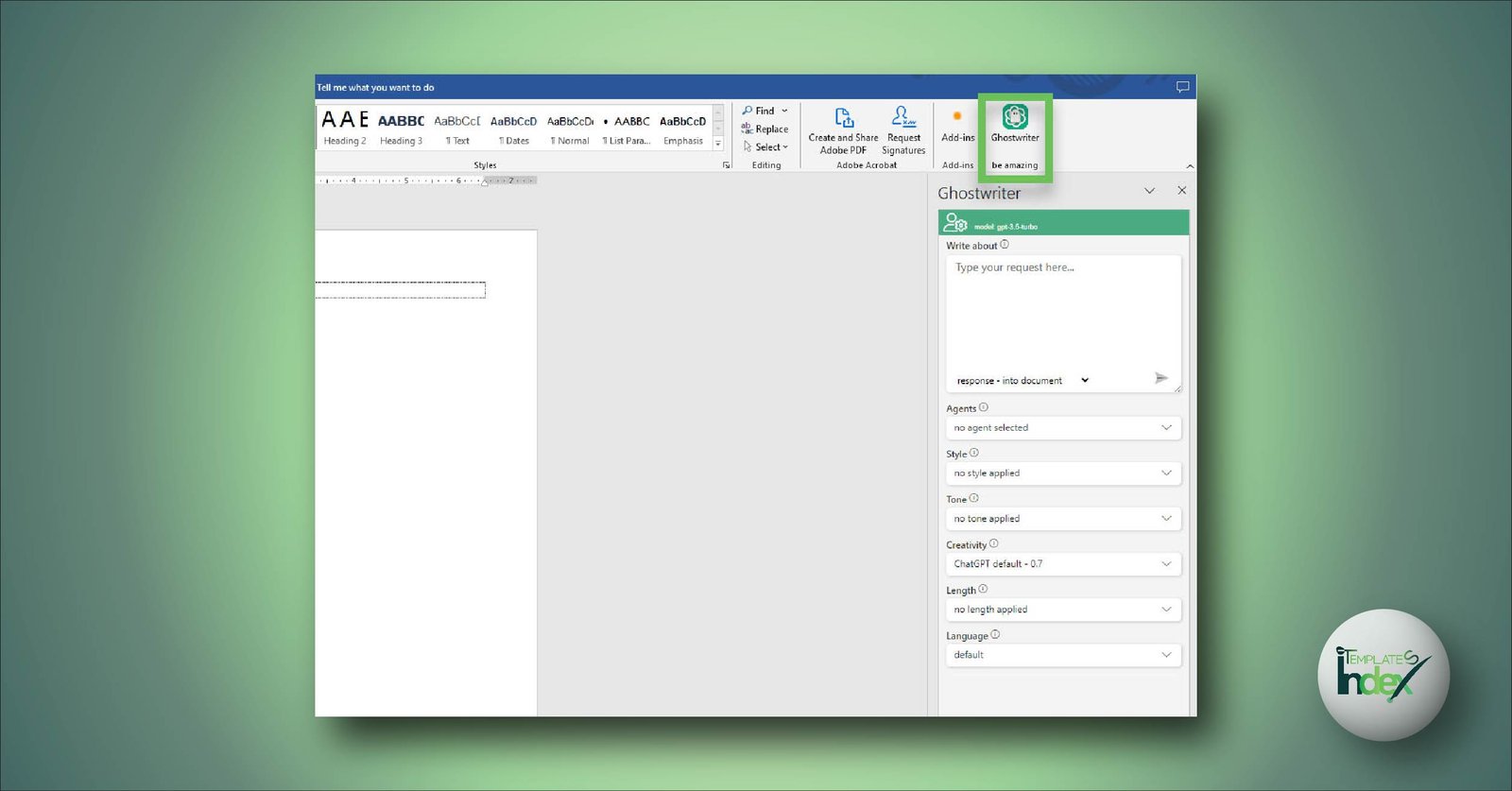Click the request box resize handle corner
This screenshot has height=791, width=1512.
[x=1177, y=387]
